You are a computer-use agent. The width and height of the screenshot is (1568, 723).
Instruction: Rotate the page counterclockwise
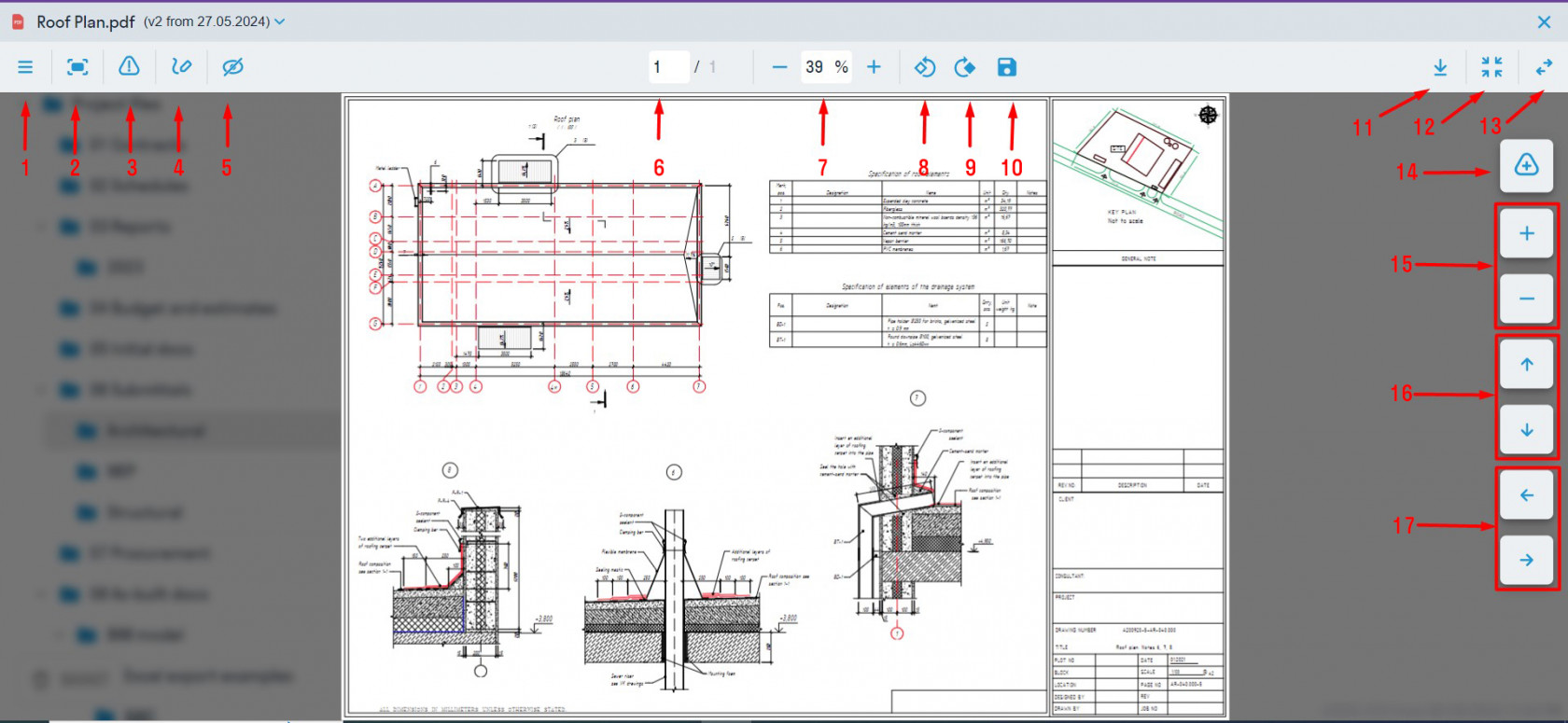[x=925, y=67]
